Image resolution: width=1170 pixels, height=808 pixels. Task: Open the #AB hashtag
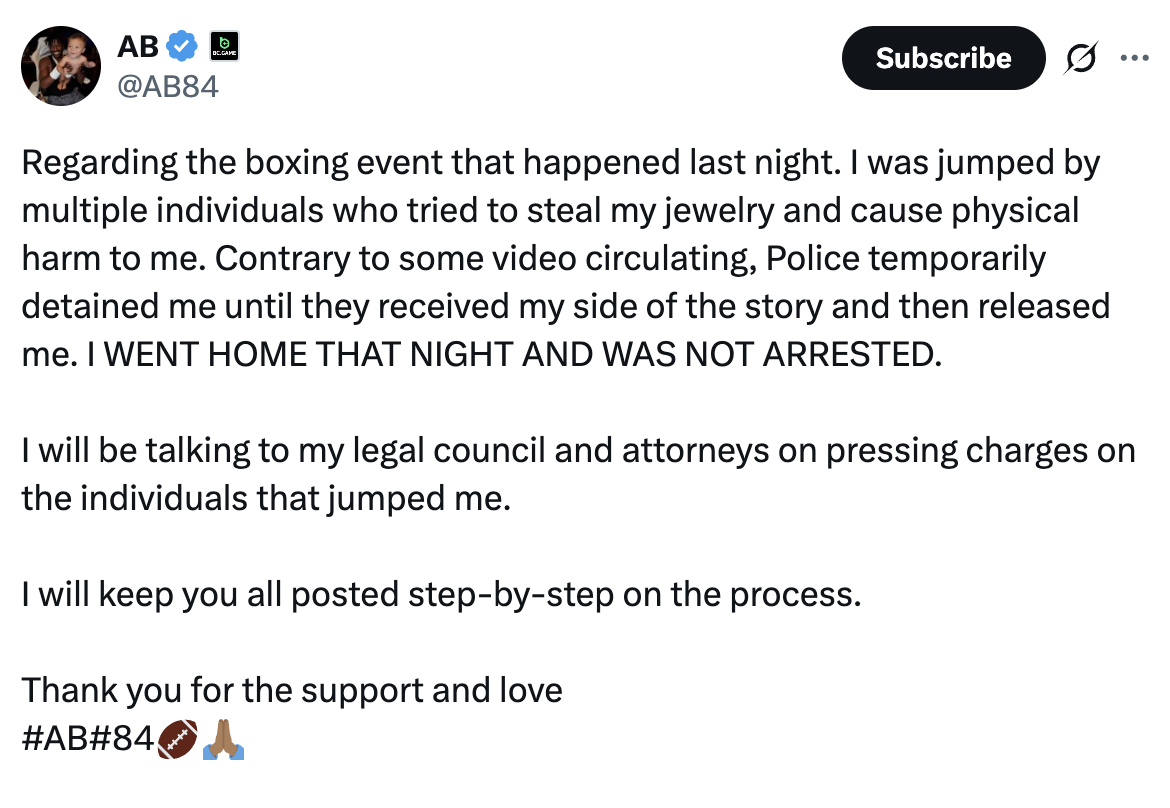pyautogui.click(x=56, y=739)
